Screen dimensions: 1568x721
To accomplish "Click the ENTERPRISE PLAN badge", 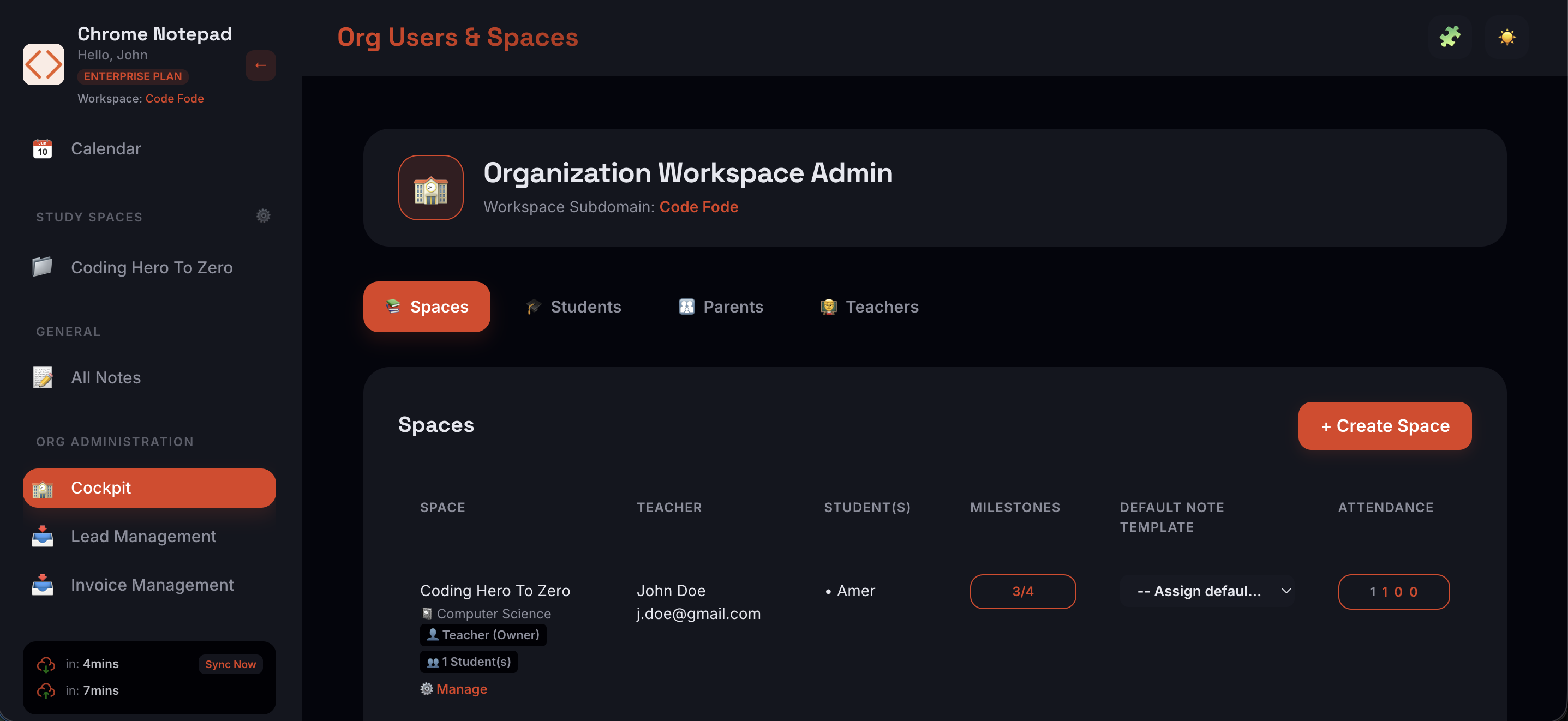I will (x=133, y=76).
